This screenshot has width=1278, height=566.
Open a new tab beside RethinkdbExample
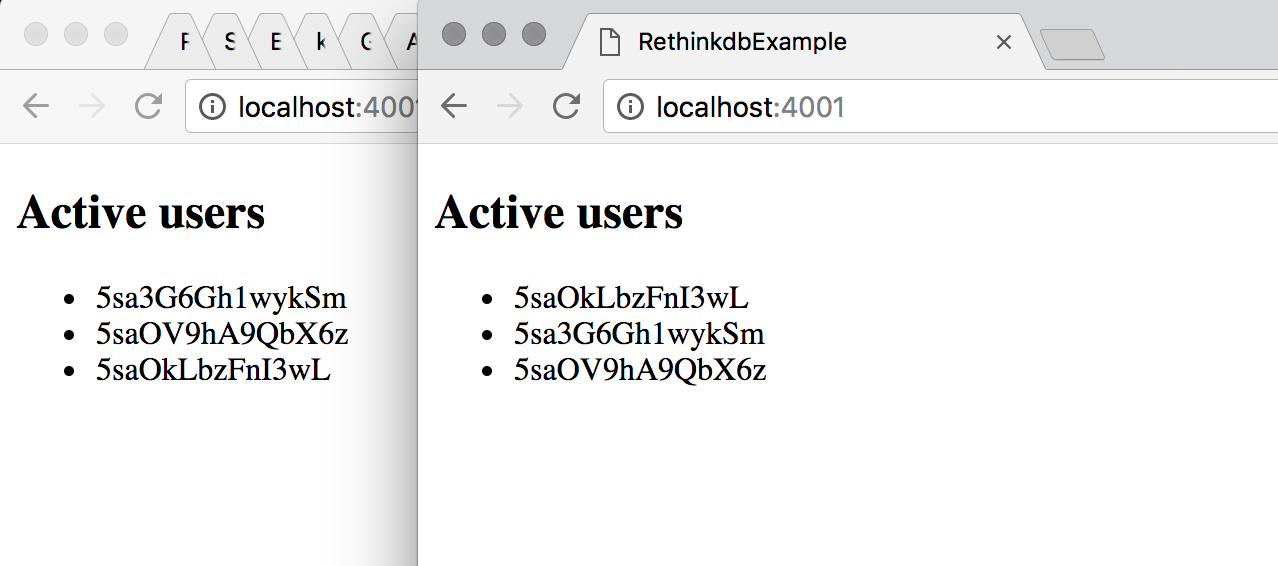[x=1072, y=45]
